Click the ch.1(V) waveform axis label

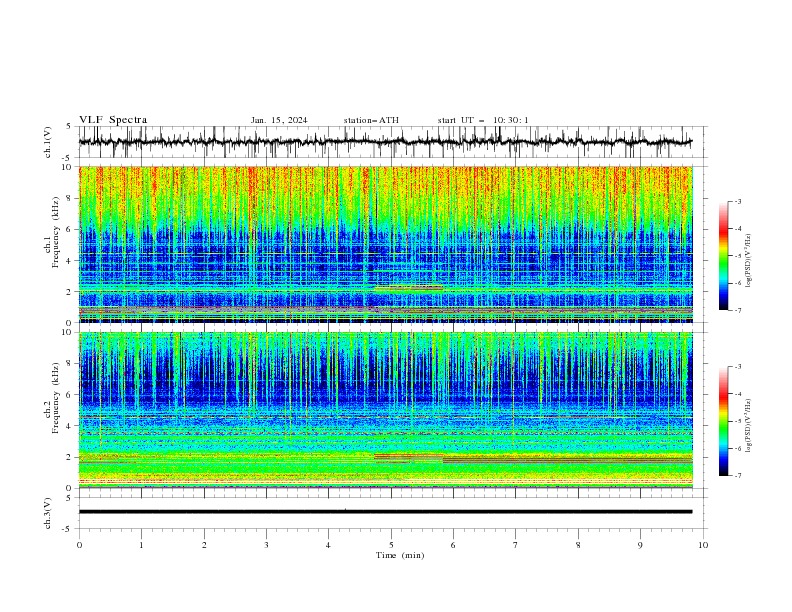point(48,142)
